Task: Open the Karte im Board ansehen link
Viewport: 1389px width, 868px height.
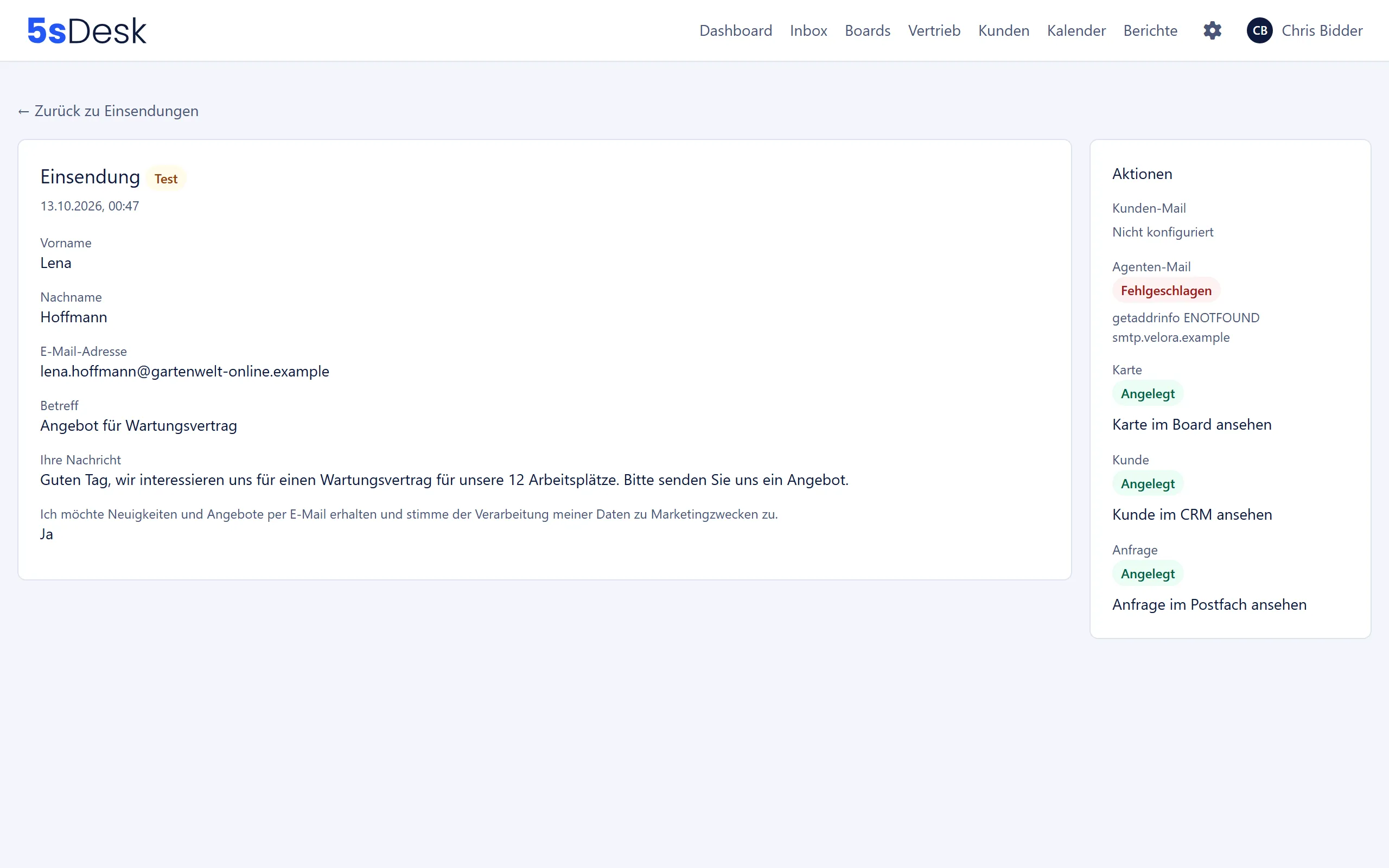Action: tap(1192, 424)
